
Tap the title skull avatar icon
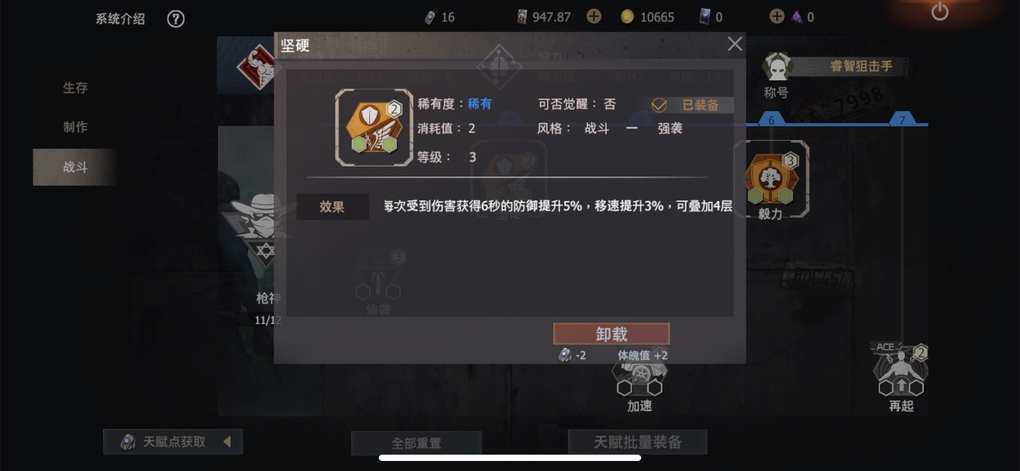point(777,66)
